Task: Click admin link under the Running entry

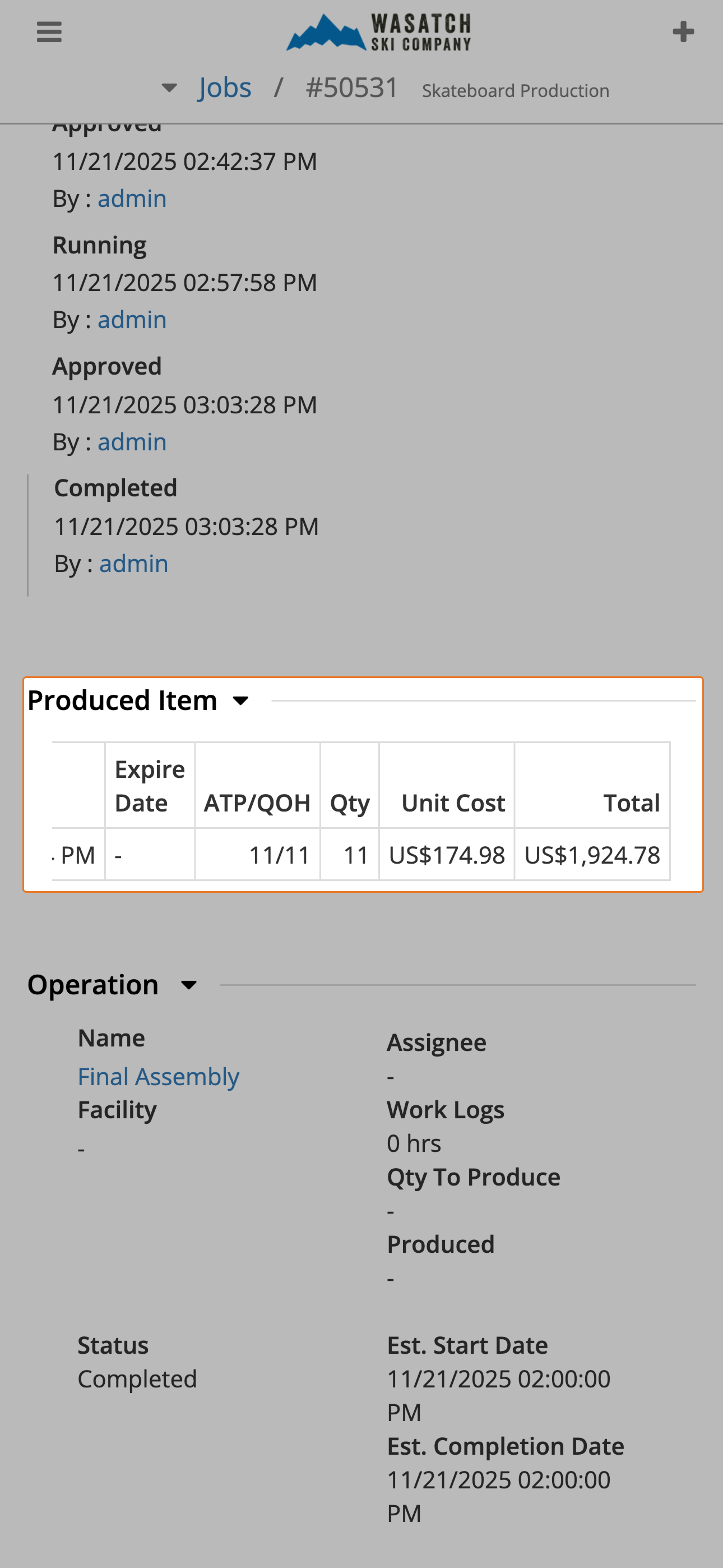Action: (132, 319)
